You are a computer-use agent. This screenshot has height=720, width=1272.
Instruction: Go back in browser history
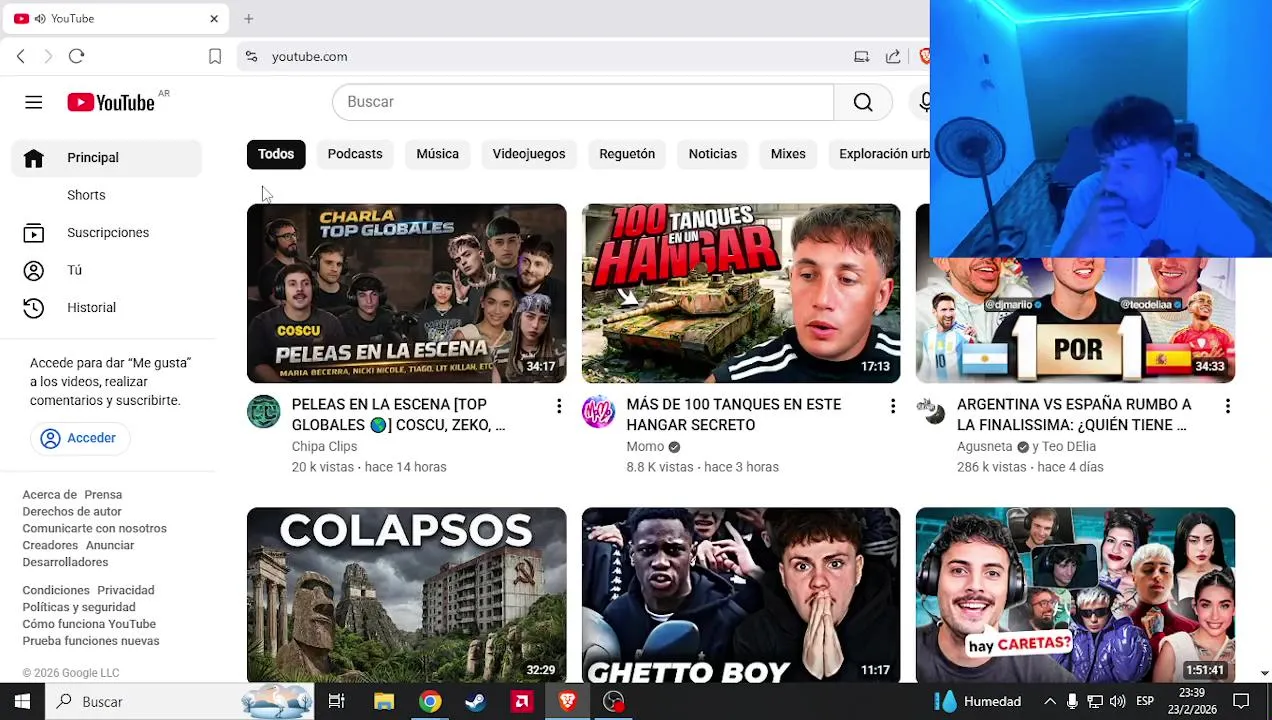(21, 57)
